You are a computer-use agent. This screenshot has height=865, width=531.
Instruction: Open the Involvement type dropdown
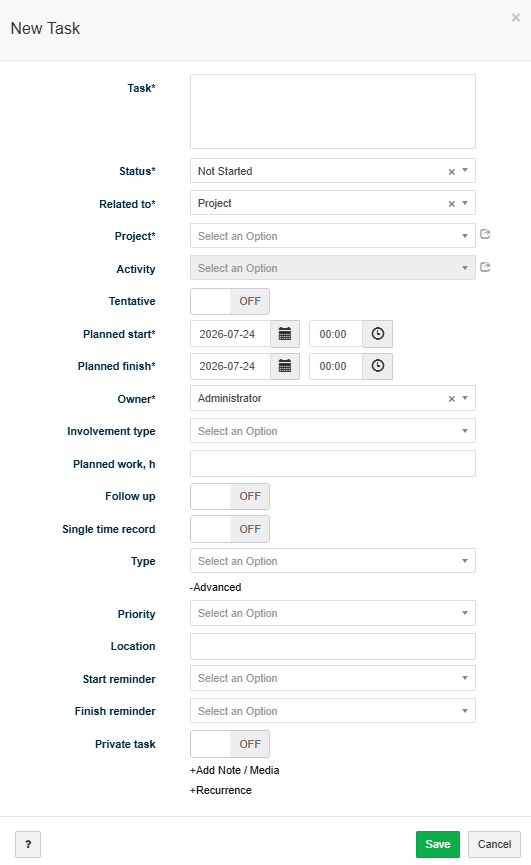click(332, 431)
